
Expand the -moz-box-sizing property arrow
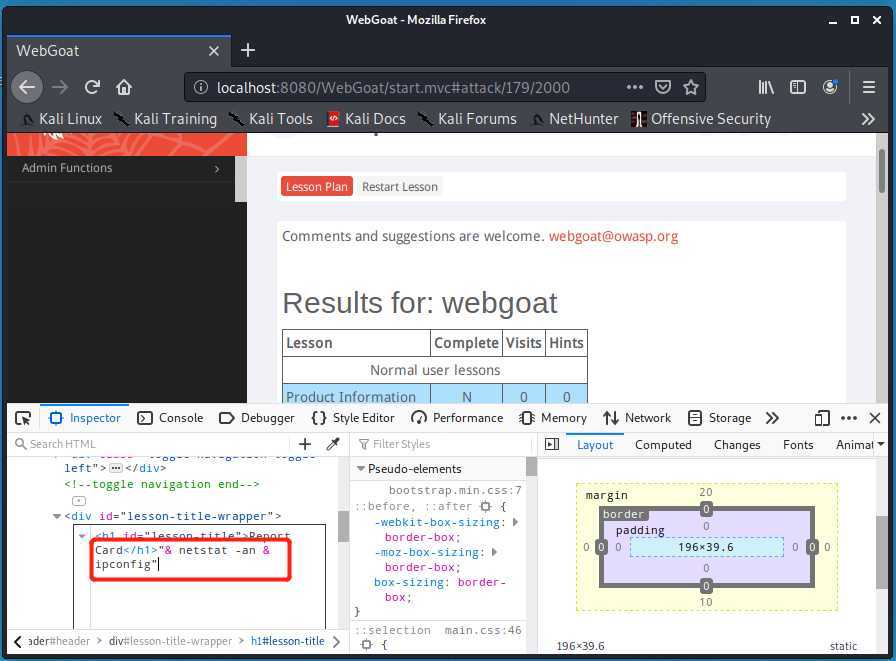pos(494,552)
